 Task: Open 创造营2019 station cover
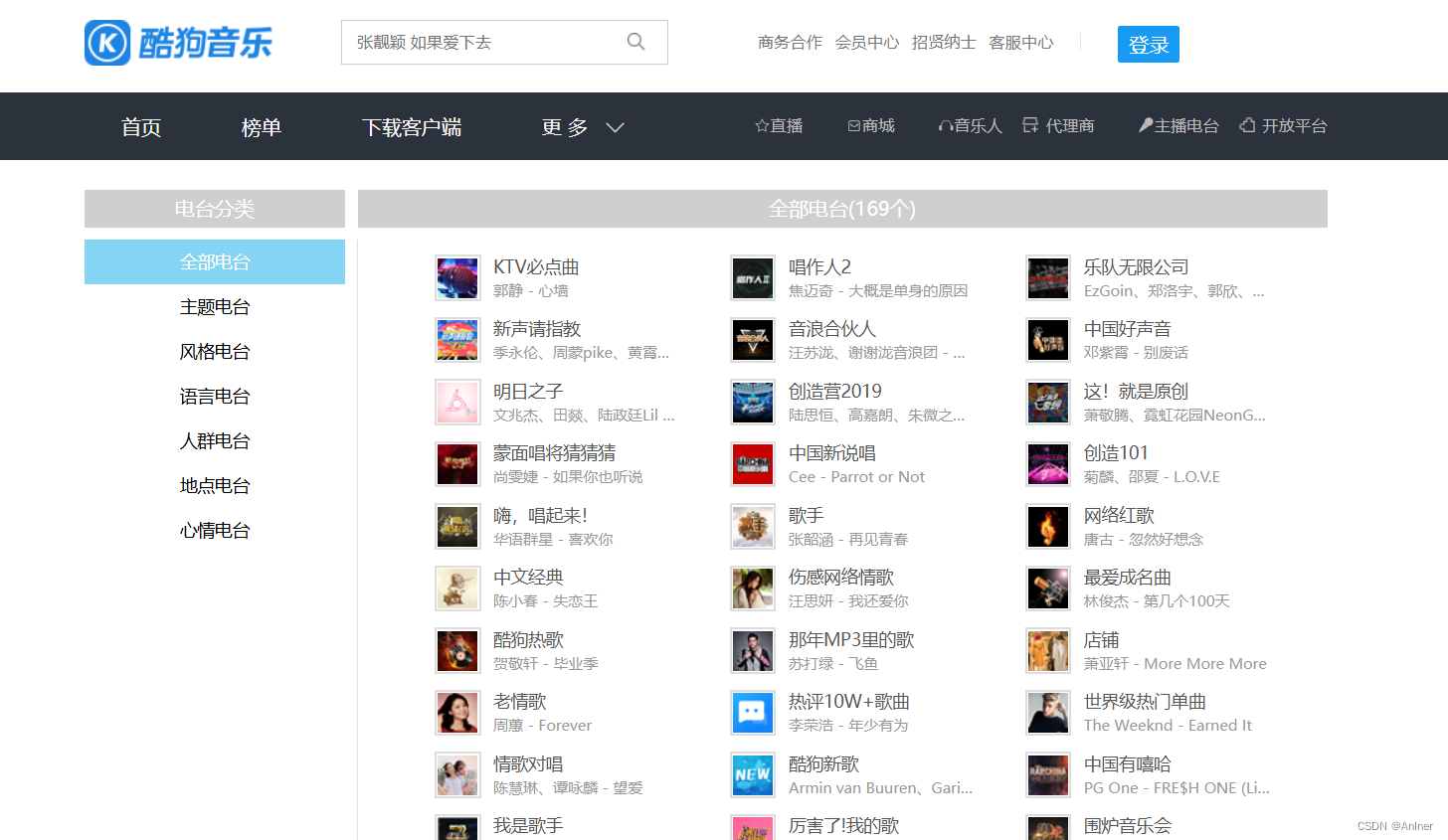(753, 403)
